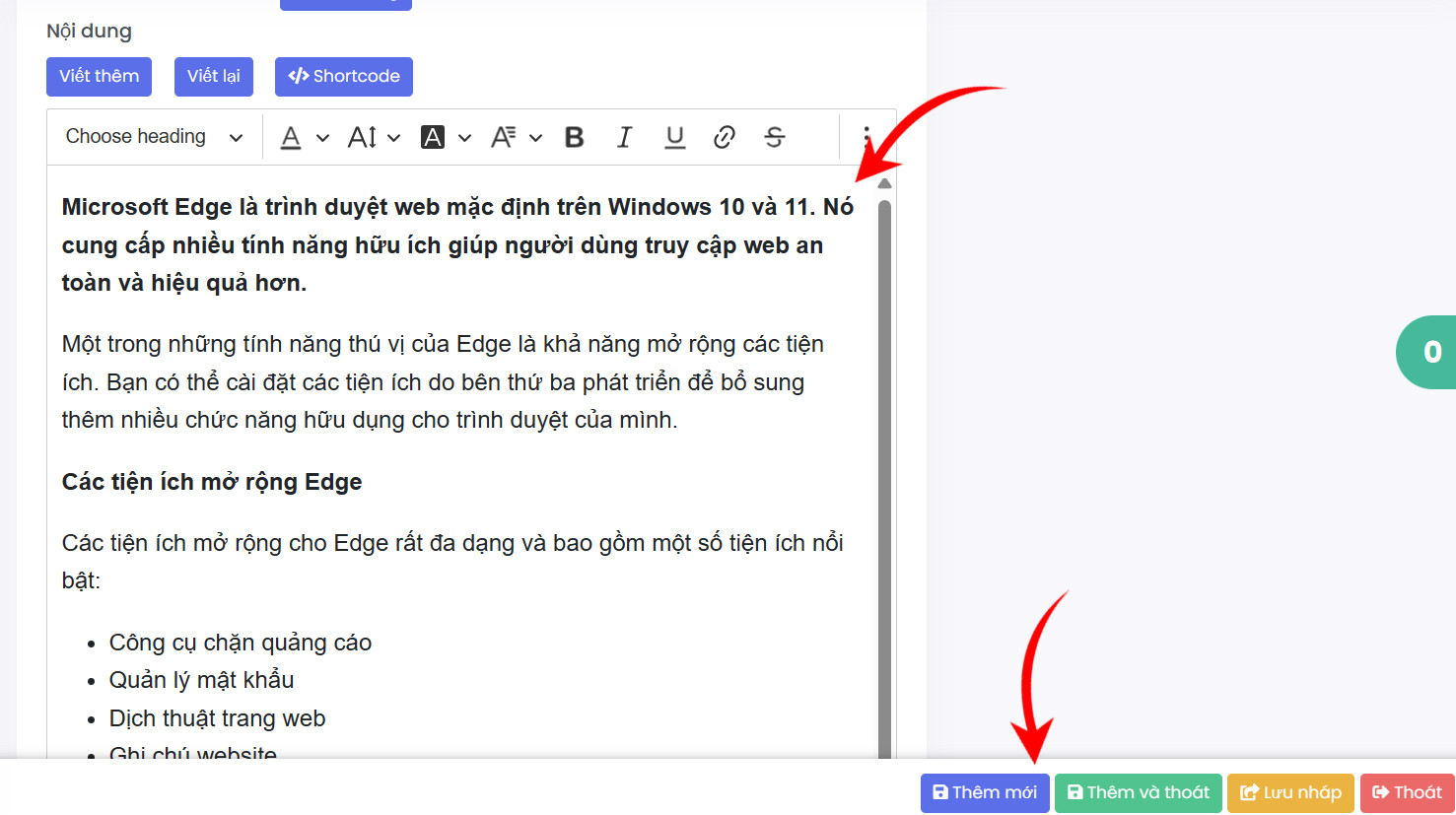Click the paragraph starting 'Một trong những tính năng'
This screenshot has width=1456, height=815.
[x=444, y=381]
